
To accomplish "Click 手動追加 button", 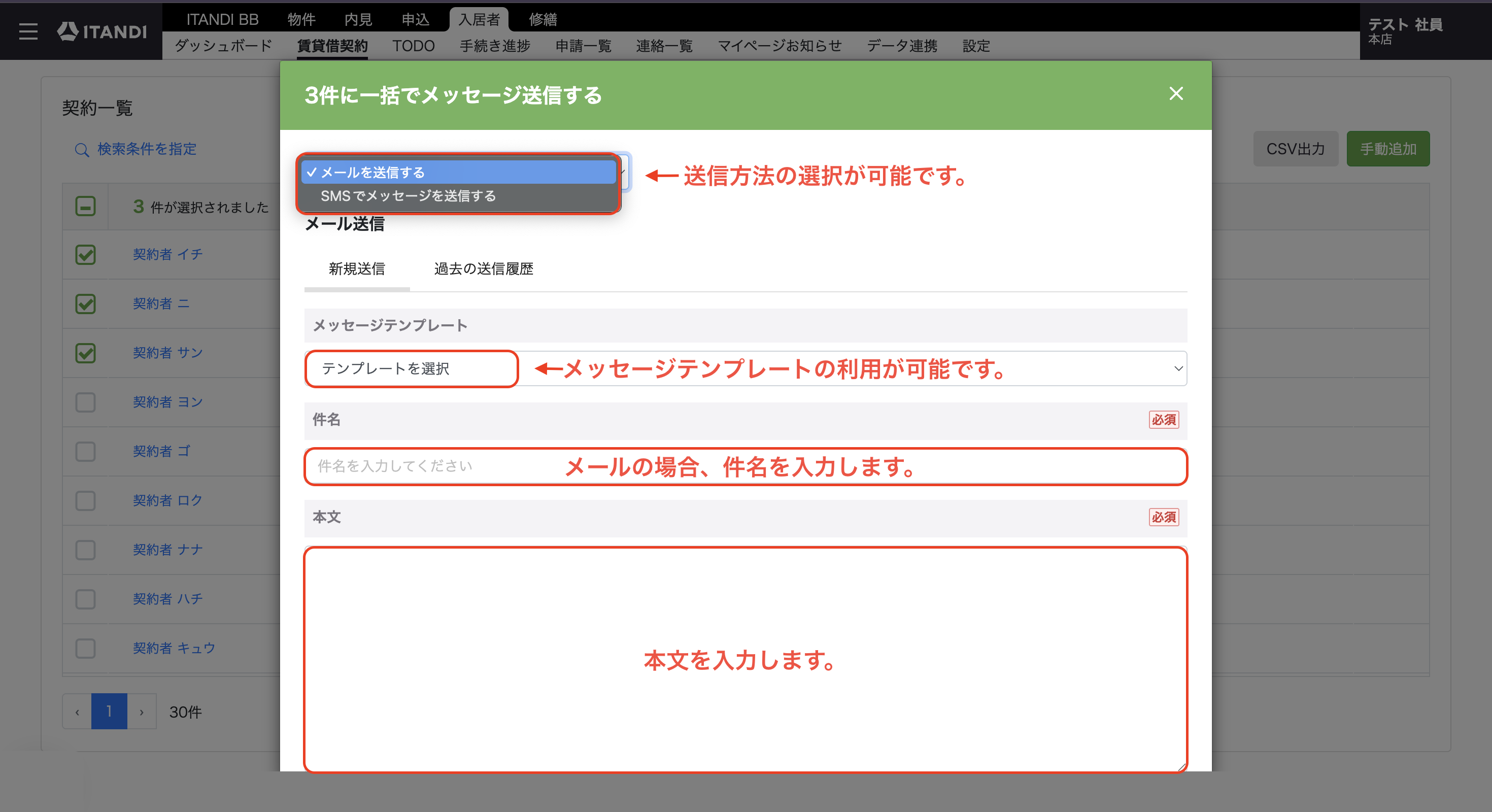I will (1388, 149).
